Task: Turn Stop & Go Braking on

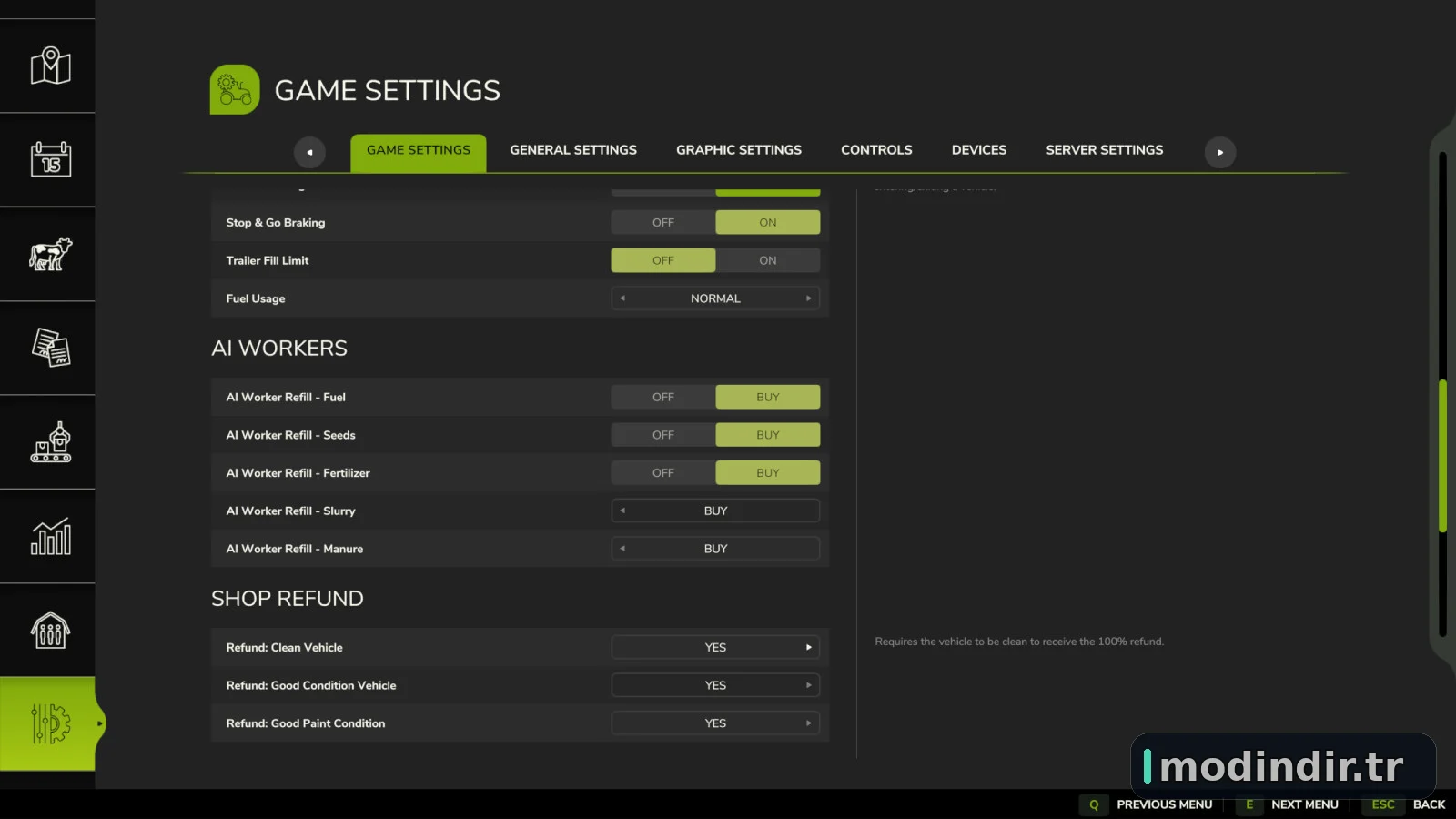Action: (768, 222)
